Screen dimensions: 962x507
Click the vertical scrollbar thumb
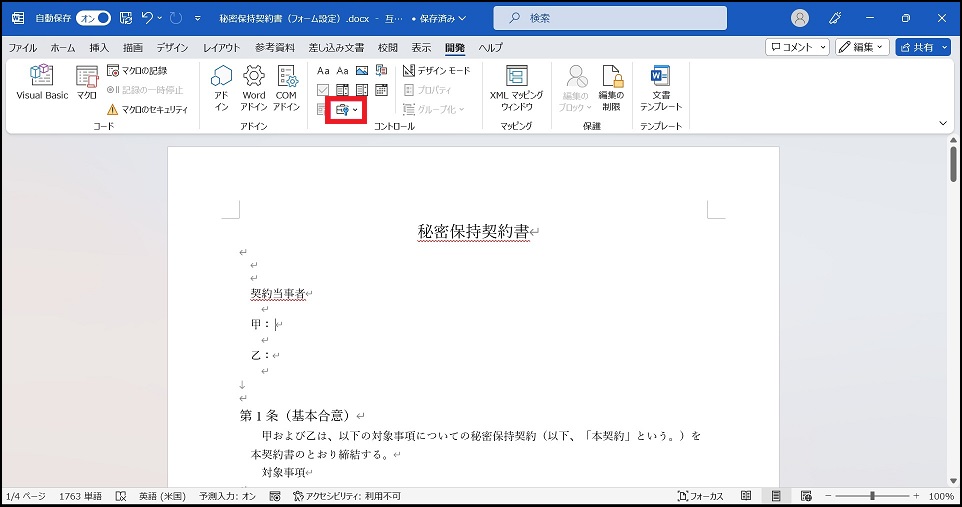click(x=953, y=166)
